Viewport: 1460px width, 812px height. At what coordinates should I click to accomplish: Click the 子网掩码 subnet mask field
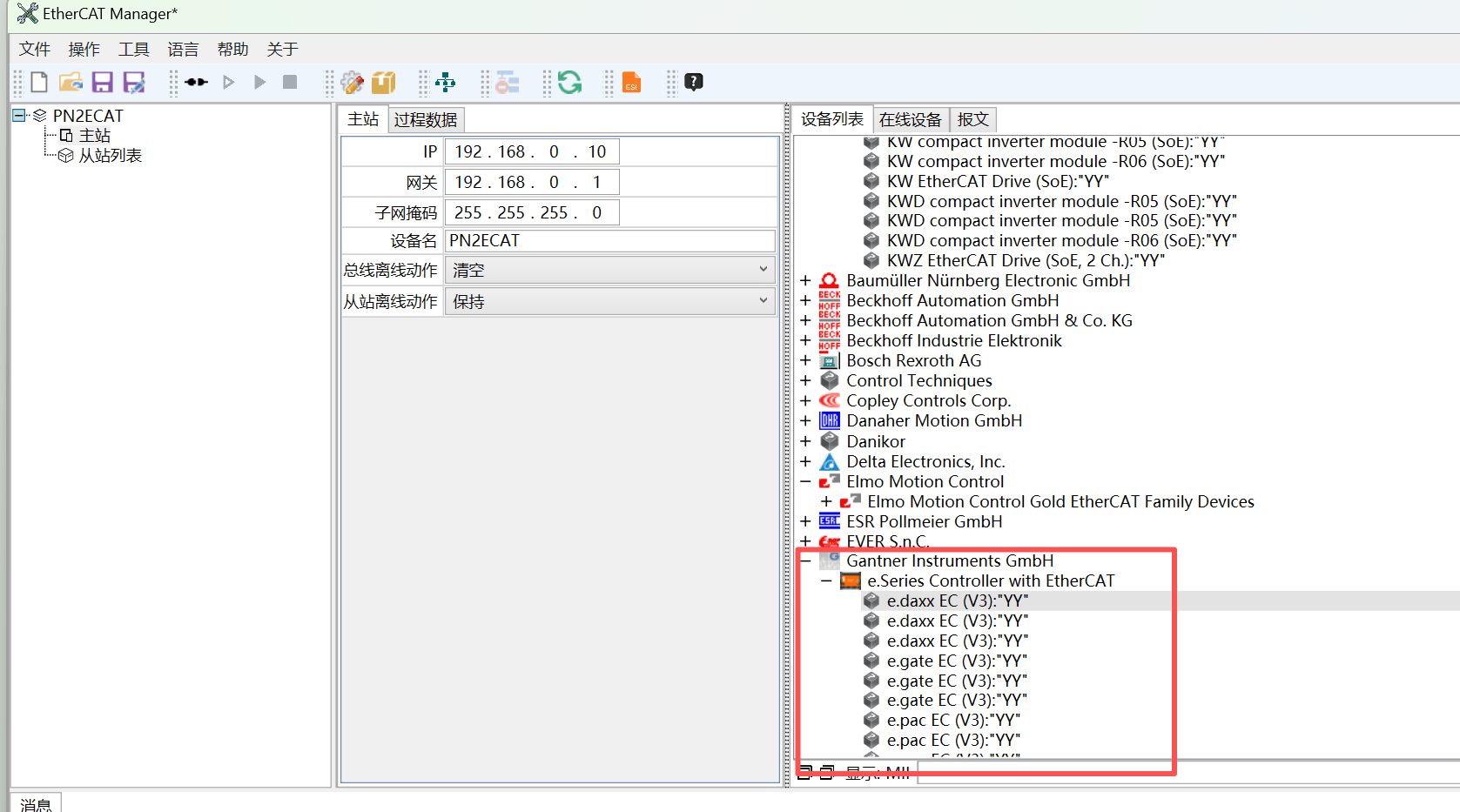532,212
